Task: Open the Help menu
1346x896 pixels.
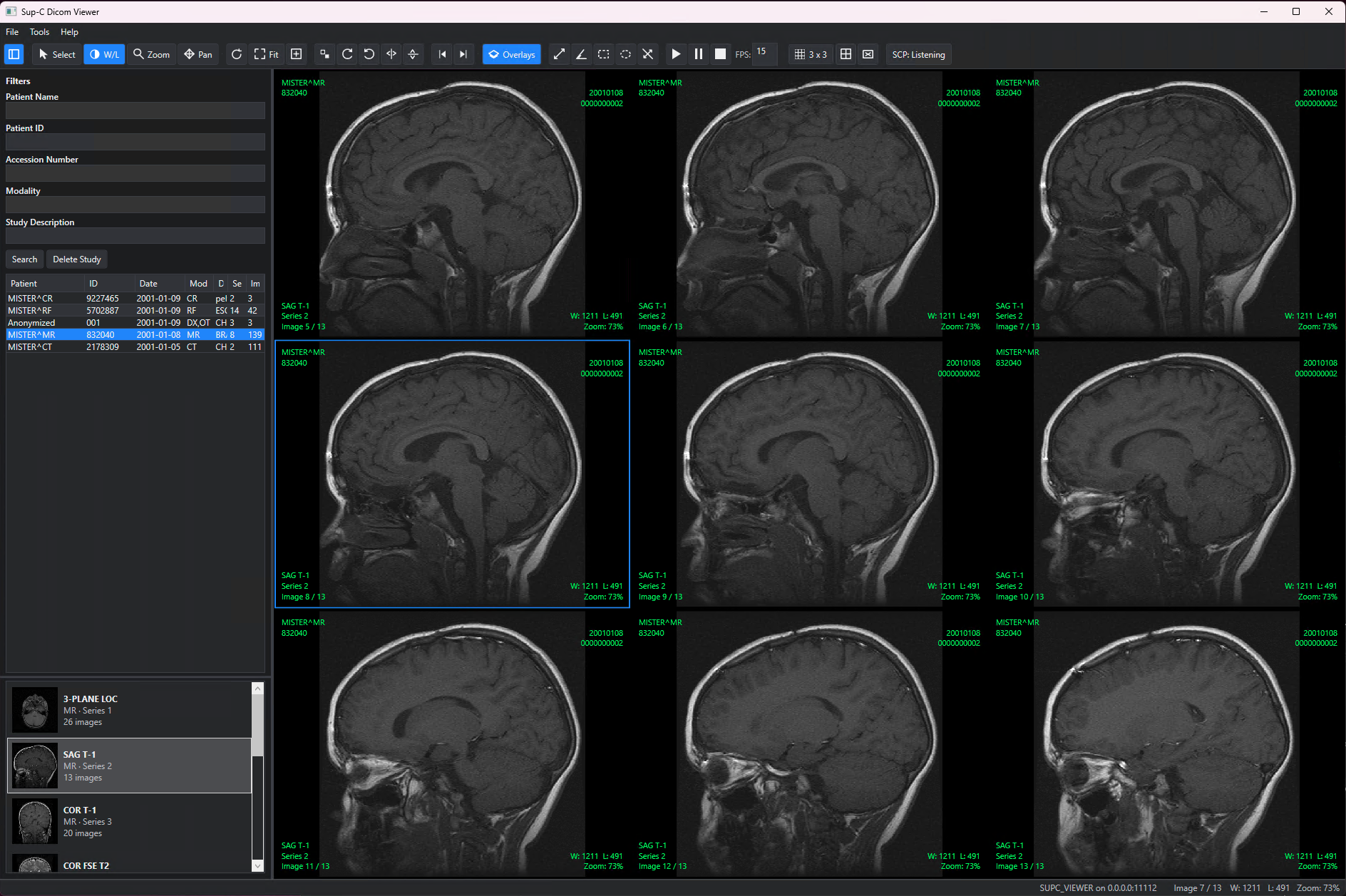Action: [69, 32]
